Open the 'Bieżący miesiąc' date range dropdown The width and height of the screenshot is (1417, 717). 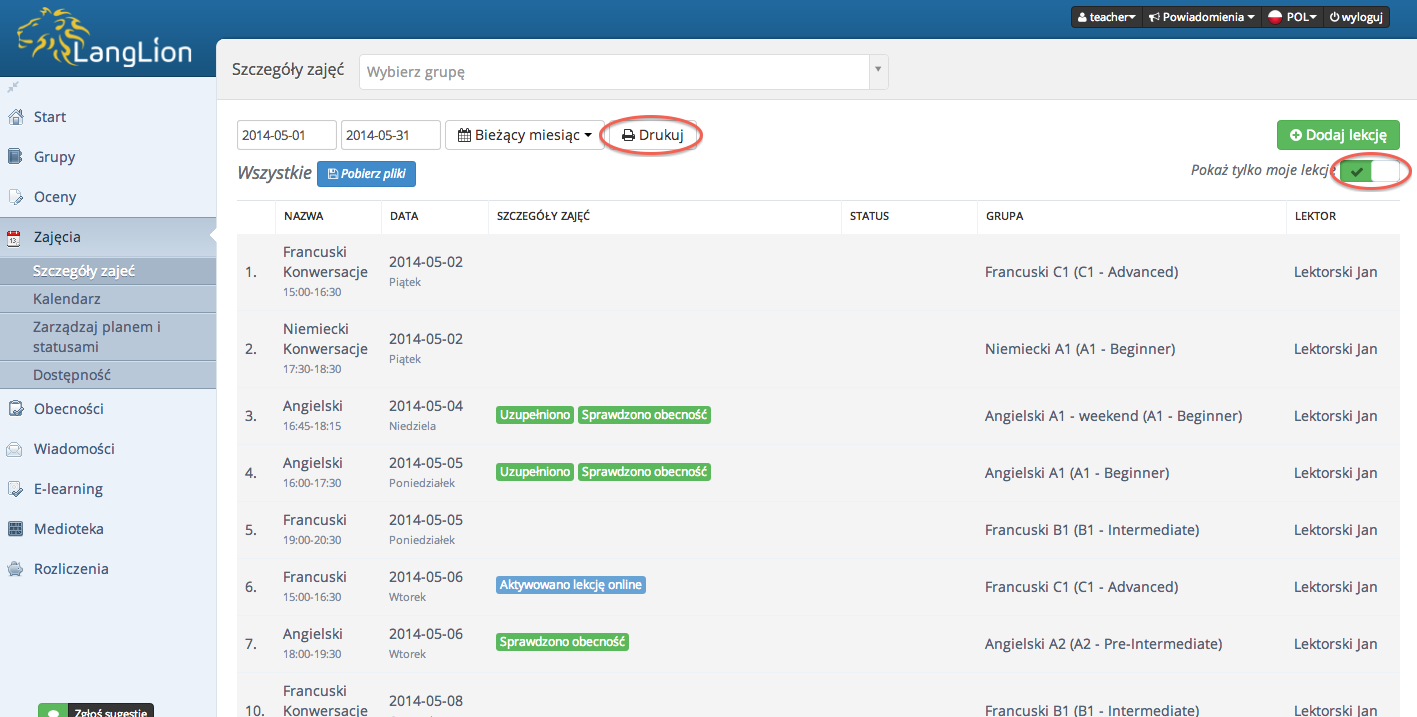point(525,135)
